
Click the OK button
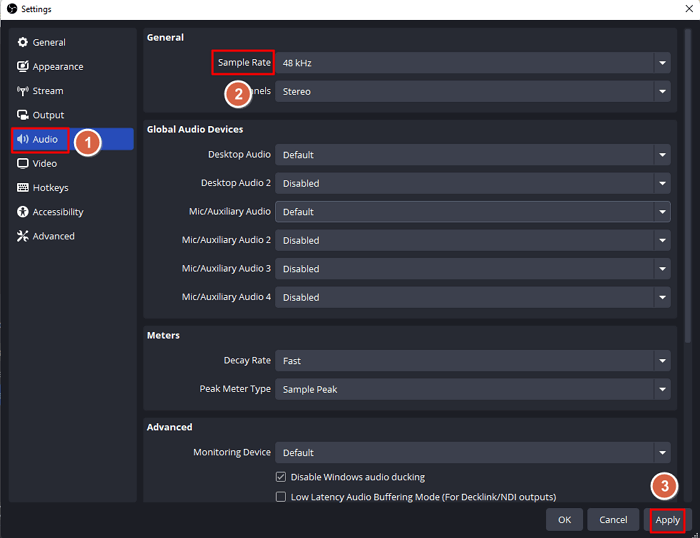[564, 520]
